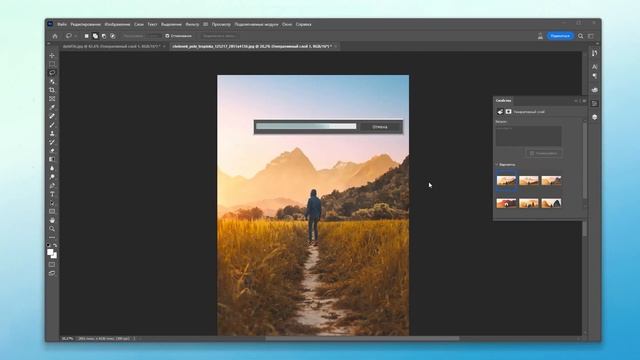Open the Character panel icon in dock
This screenshot has height=360, width=640.
[x=595, y=67]
